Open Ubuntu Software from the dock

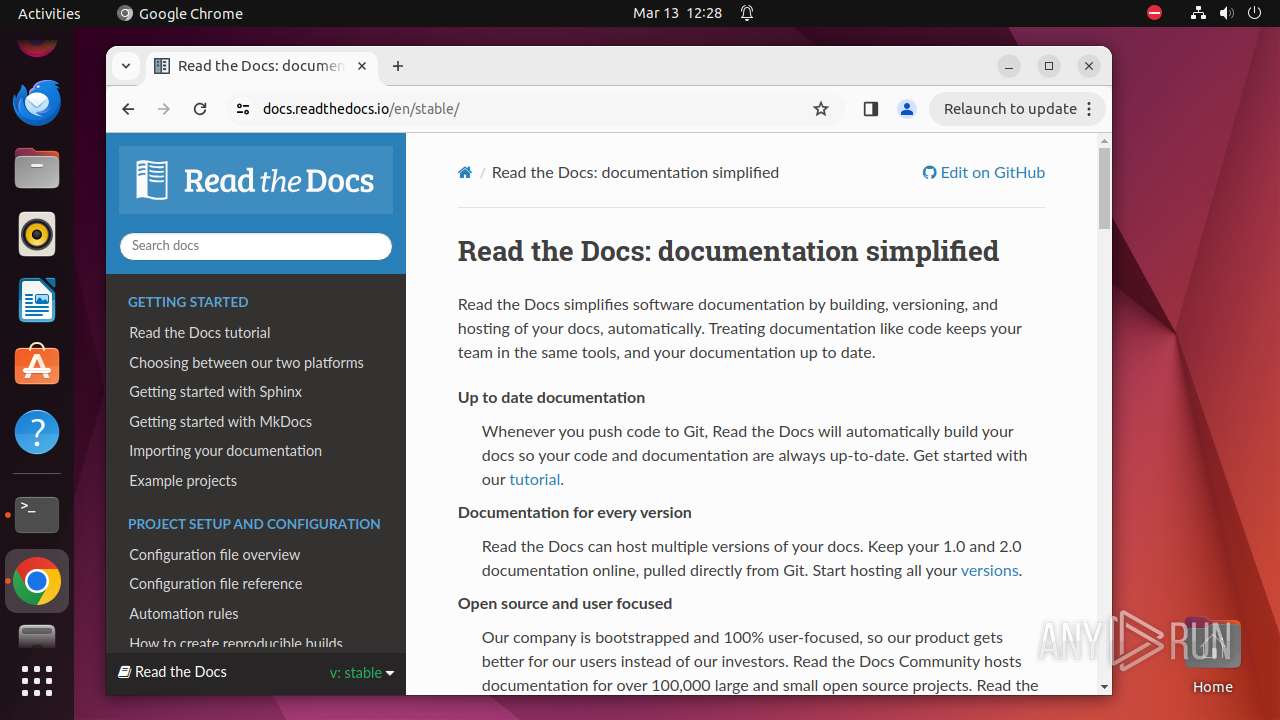(37, 366)
